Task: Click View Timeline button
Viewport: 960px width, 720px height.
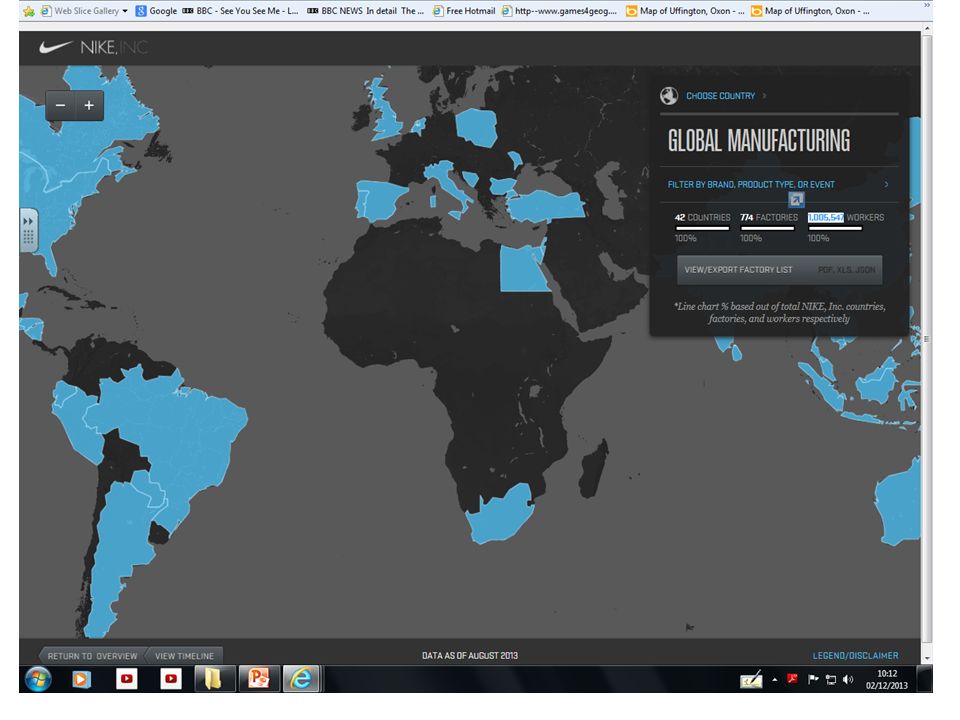Action: coord(184,656)
